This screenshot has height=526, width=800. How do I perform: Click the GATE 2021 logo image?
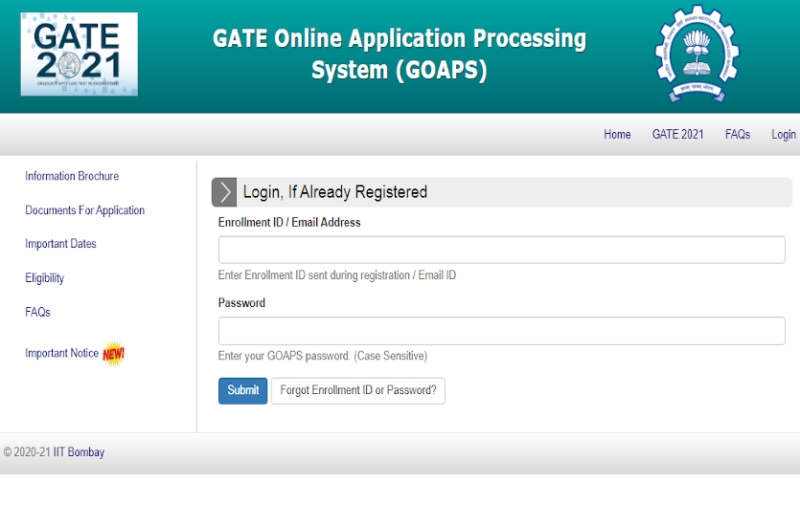pos(79,54)
